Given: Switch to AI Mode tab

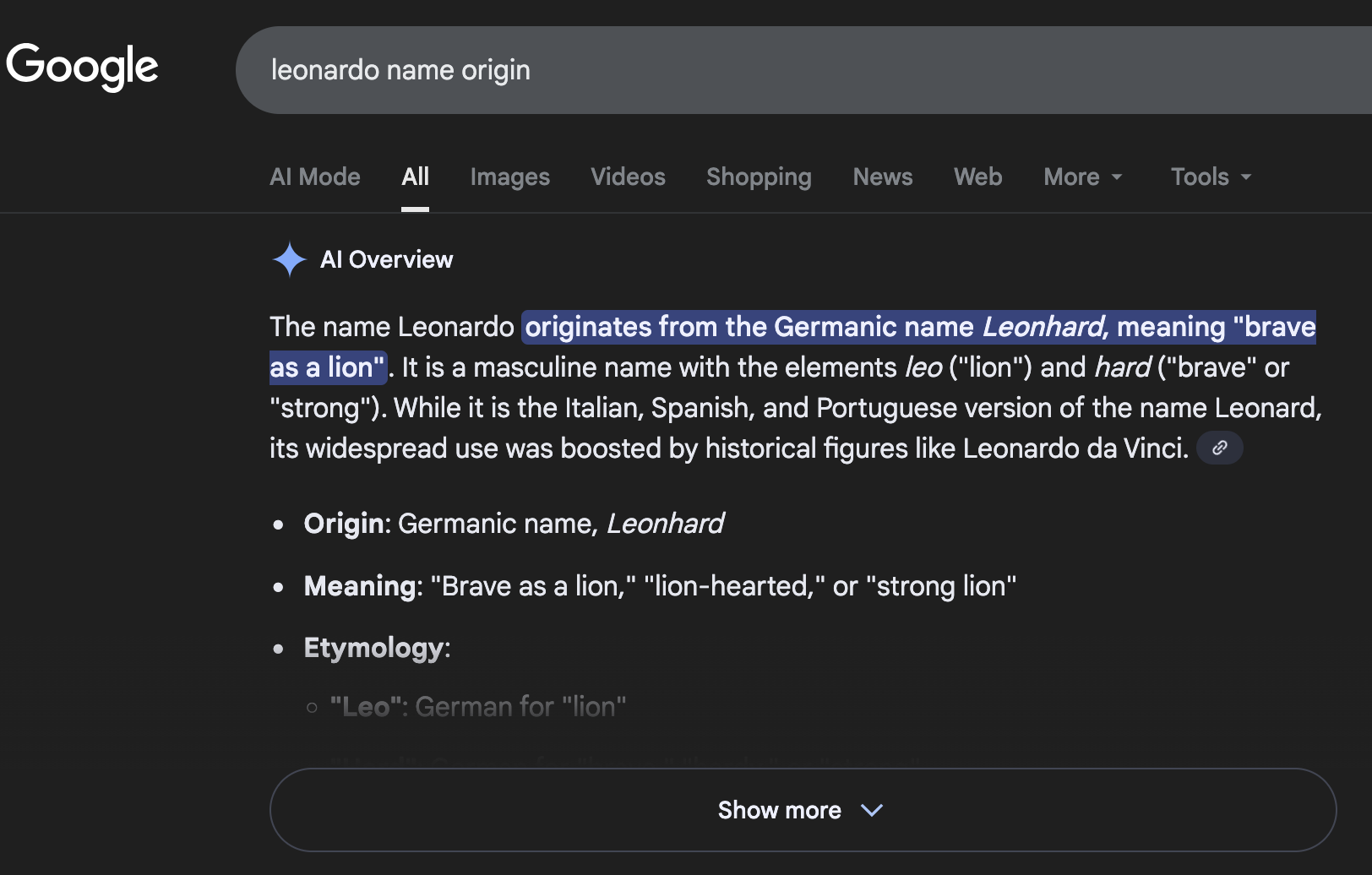Looking at the screenshot, I should pos(315,177).
